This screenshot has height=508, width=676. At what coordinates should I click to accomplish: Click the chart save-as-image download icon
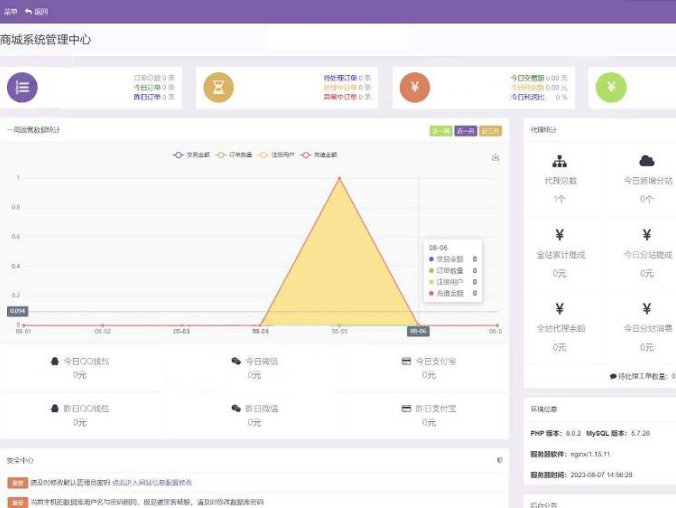click(495, 157)
